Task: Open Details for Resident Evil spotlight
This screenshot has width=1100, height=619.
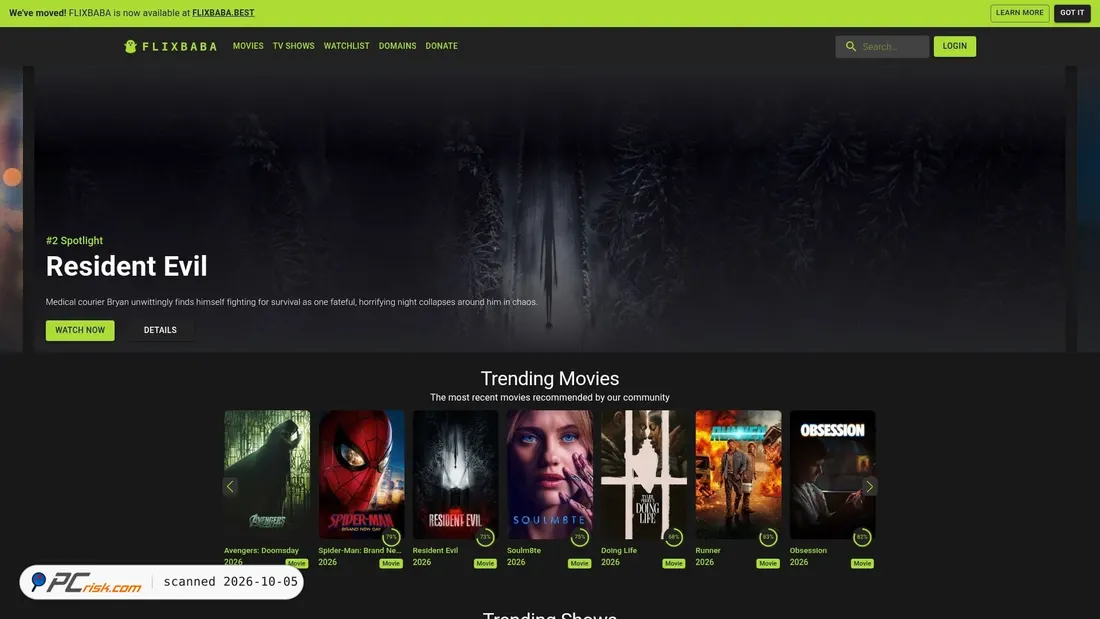Action: click(160, 330)
